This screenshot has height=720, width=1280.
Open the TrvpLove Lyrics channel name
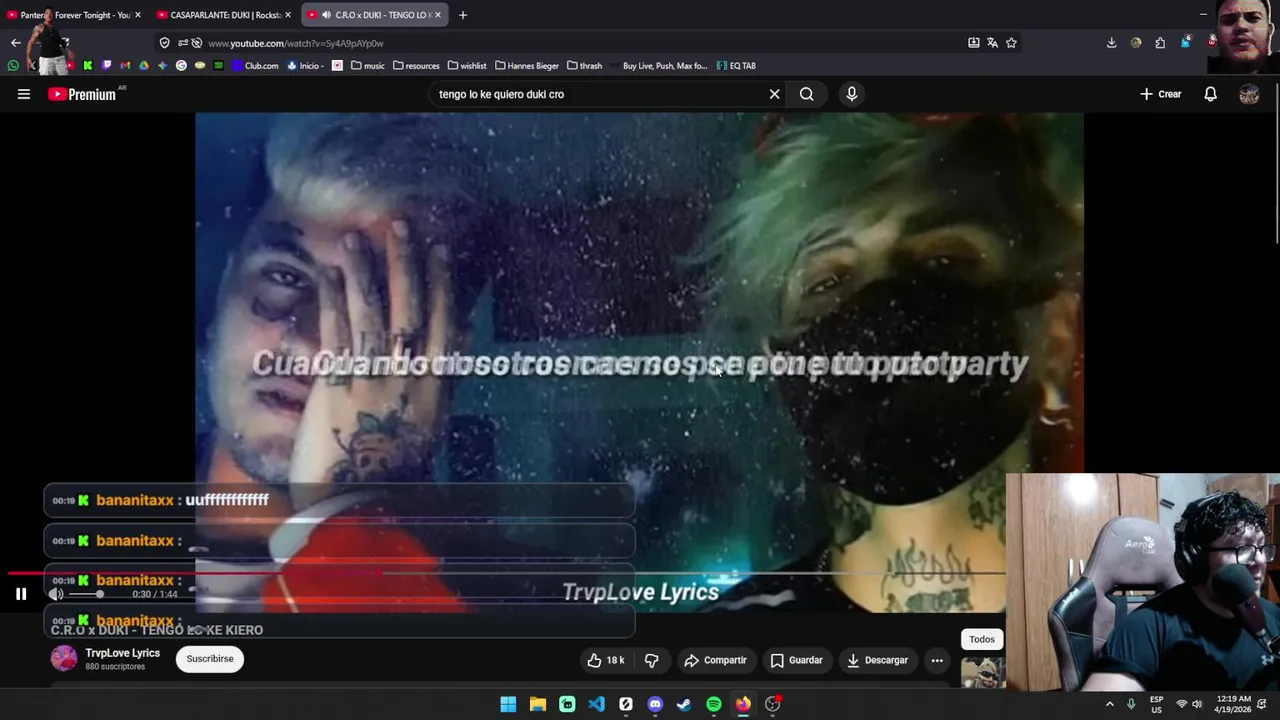pos(122,653)
